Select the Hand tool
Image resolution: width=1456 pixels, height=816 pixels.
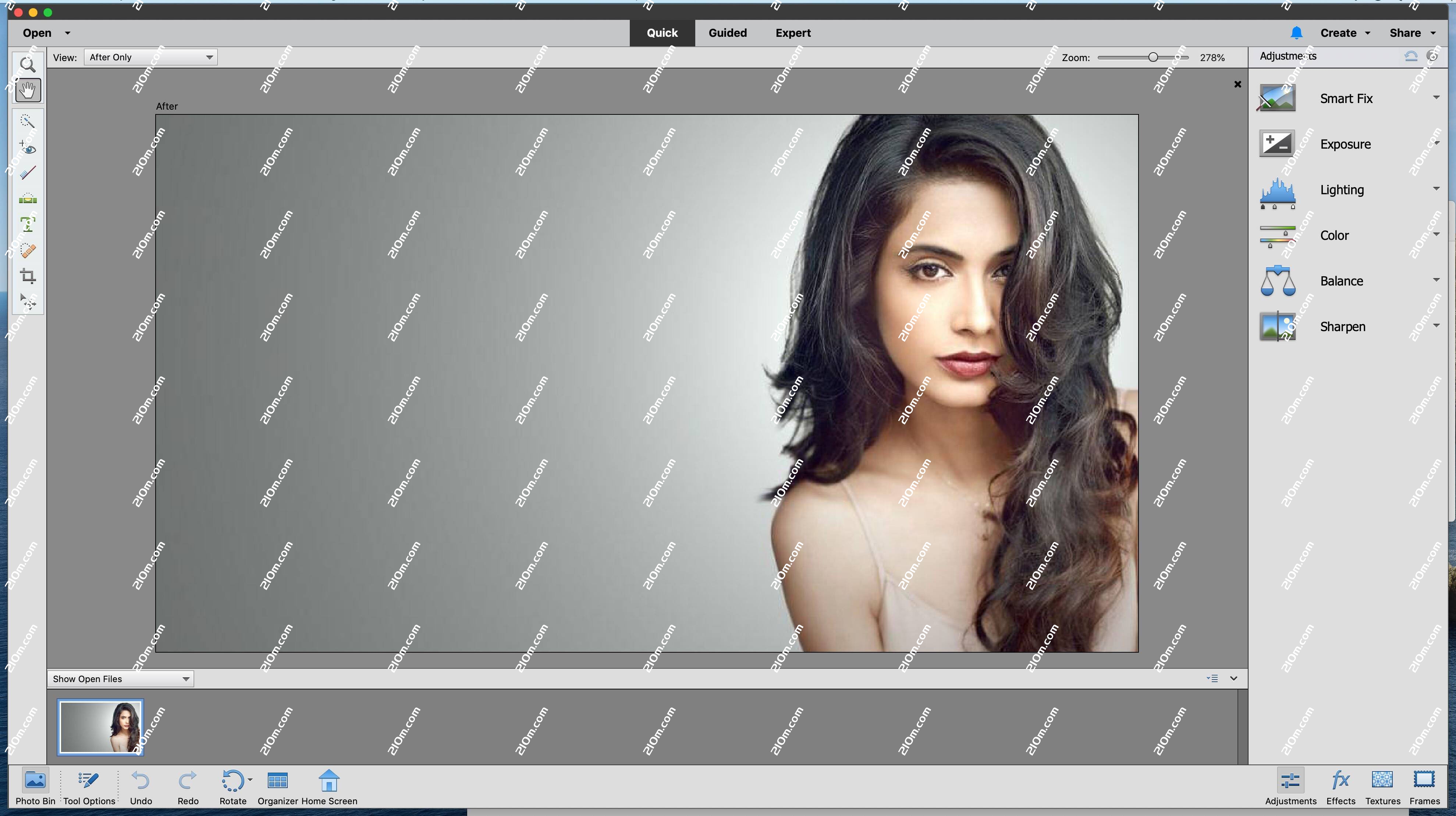click(28, 91)
